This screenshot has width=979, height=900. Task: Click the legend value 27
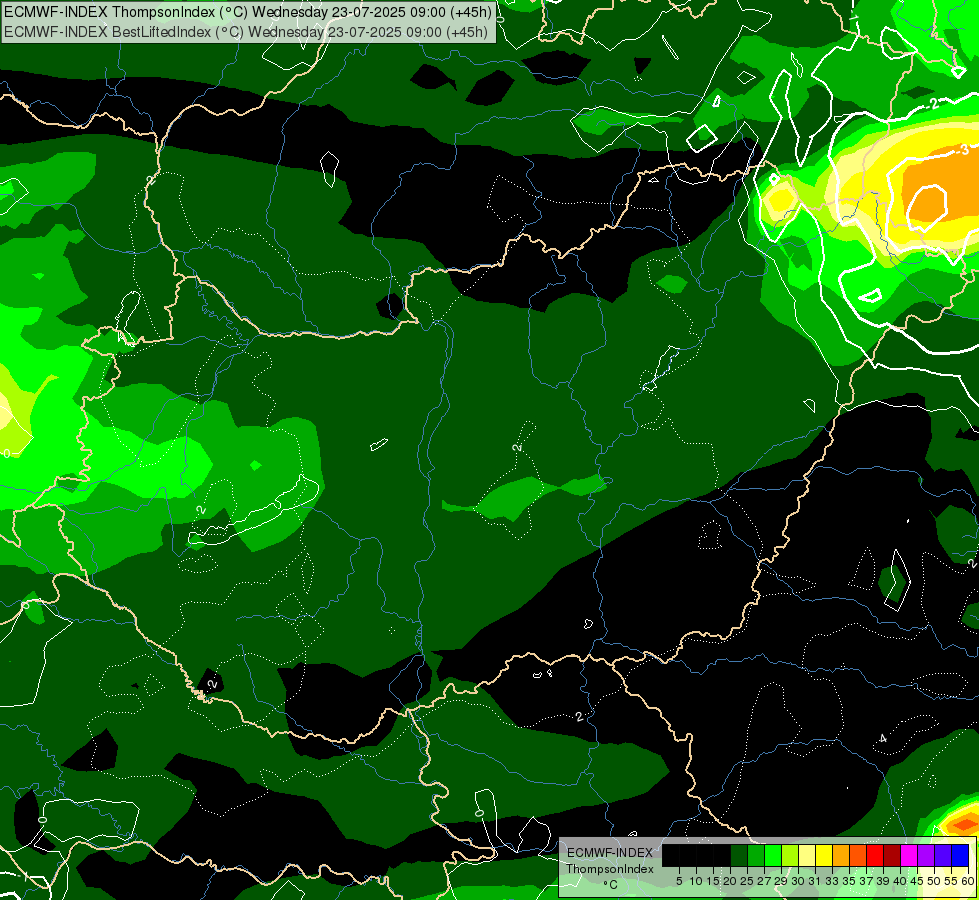tap(765, 881)
